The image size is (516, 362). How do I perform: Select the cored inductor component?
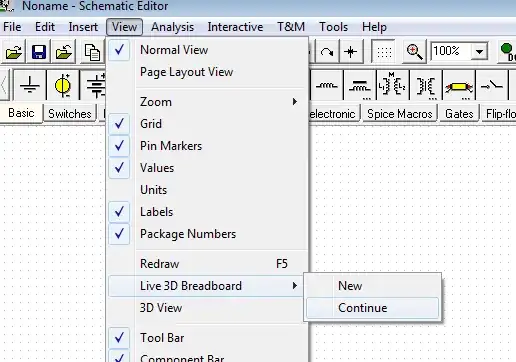[360, 86]
